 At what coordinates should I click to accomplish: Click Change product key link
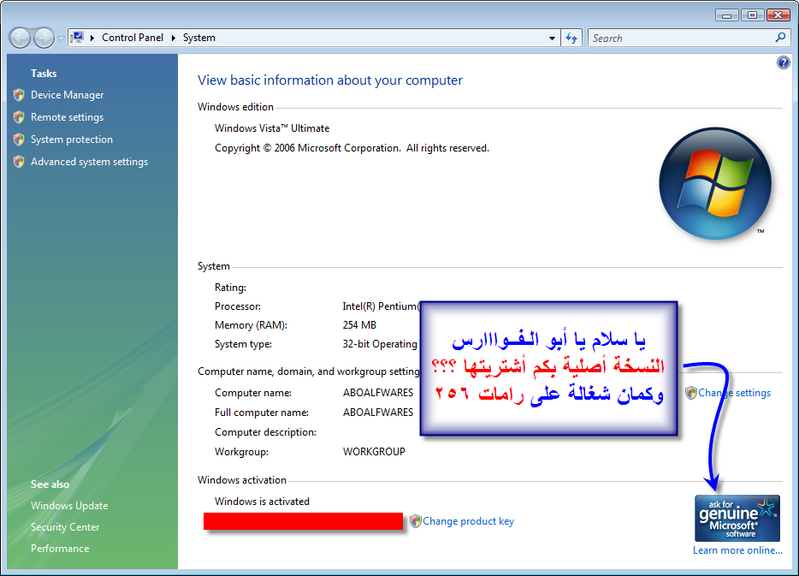[x=468, y=521]
